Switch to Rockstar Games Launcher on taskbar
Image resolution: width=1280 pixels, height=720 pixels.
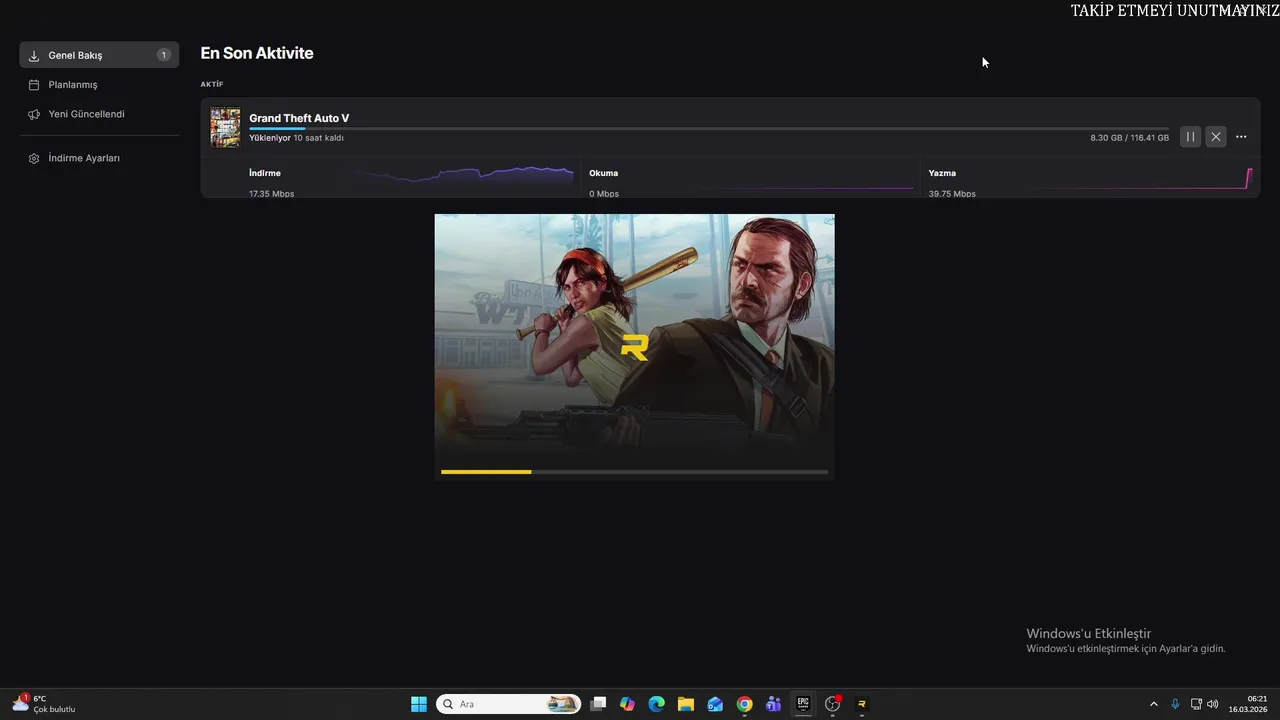click(861, 704)
